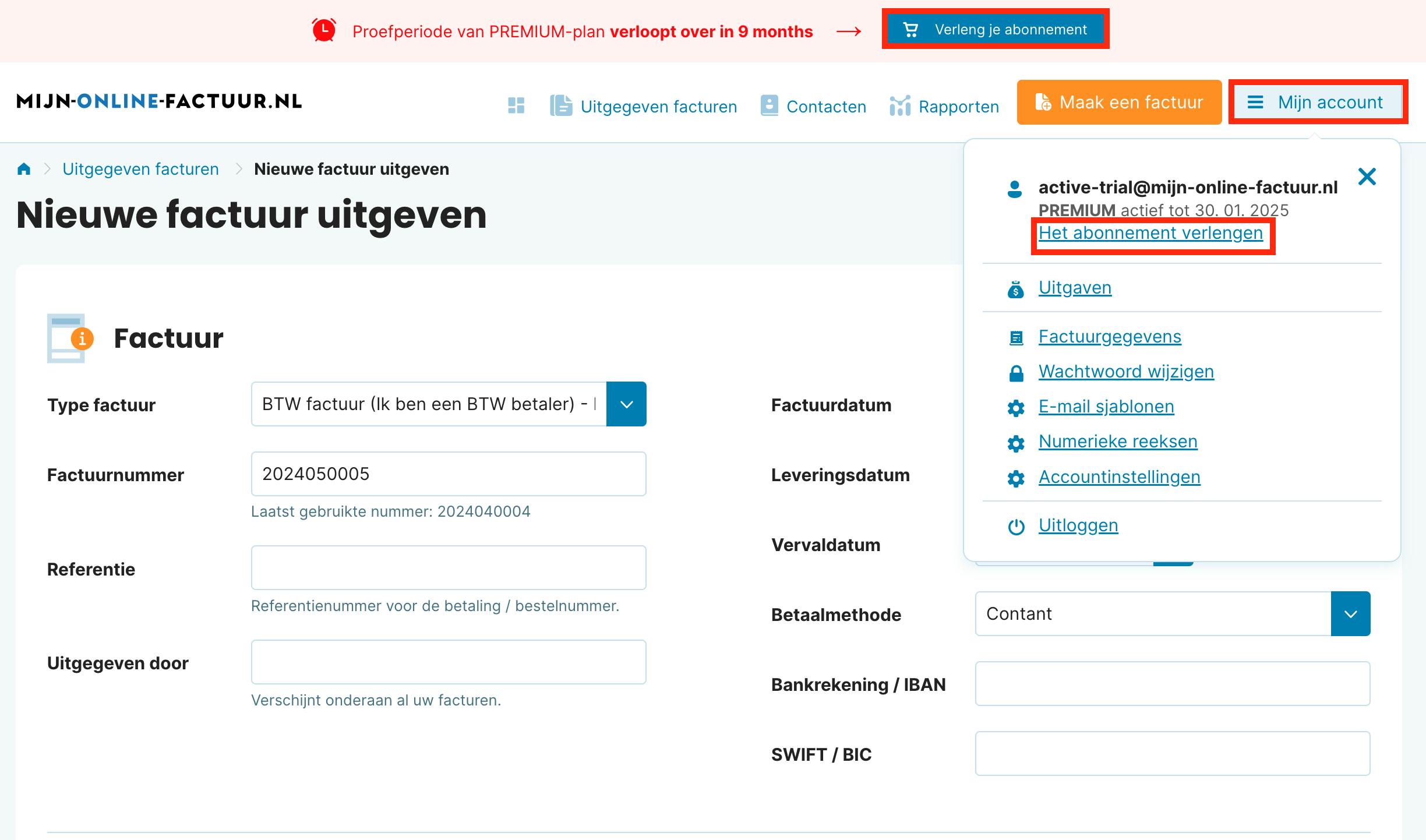Viewport: 1426px width, 840px height.
Task: Open Uitgegeven facturen in the navigation
Action: coord(644,106)
